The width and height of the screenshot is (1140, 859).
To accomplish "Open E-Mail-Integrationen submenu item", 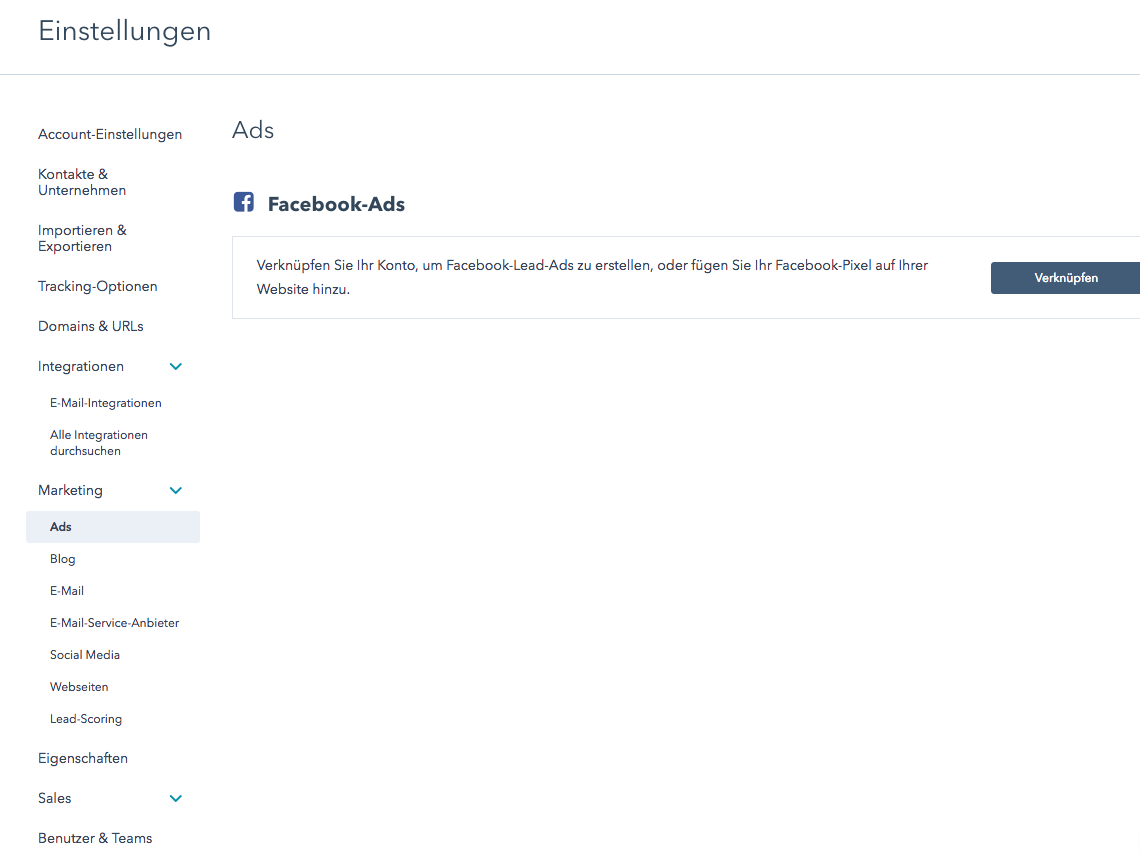I will coord(105,403).
